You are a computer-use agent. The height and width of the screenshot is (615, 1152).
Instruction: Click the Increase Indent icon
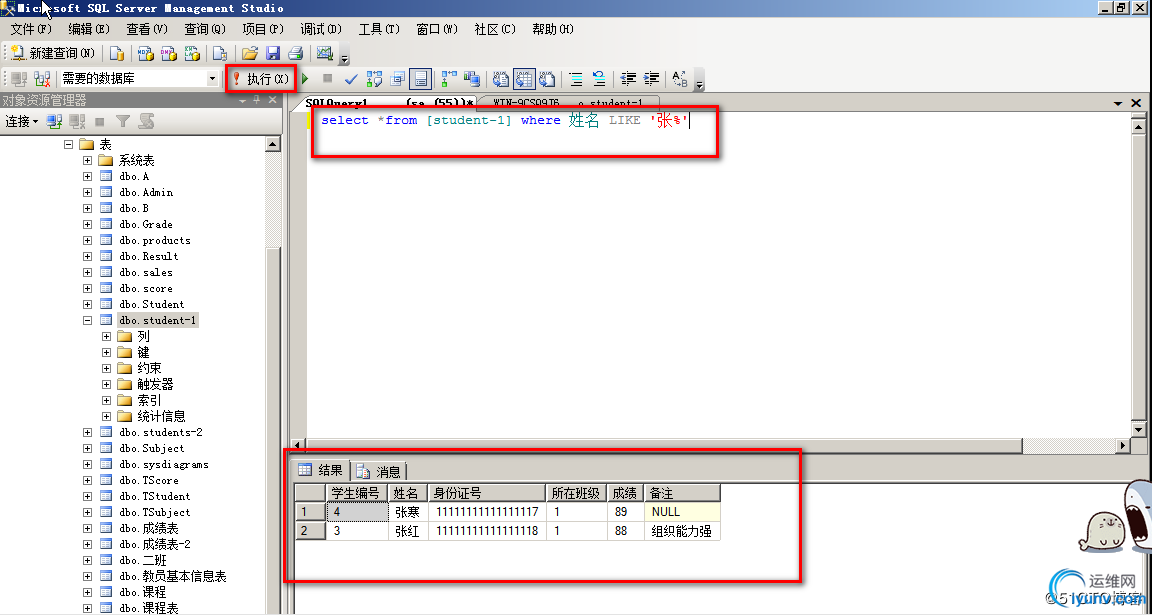point(651,78)
